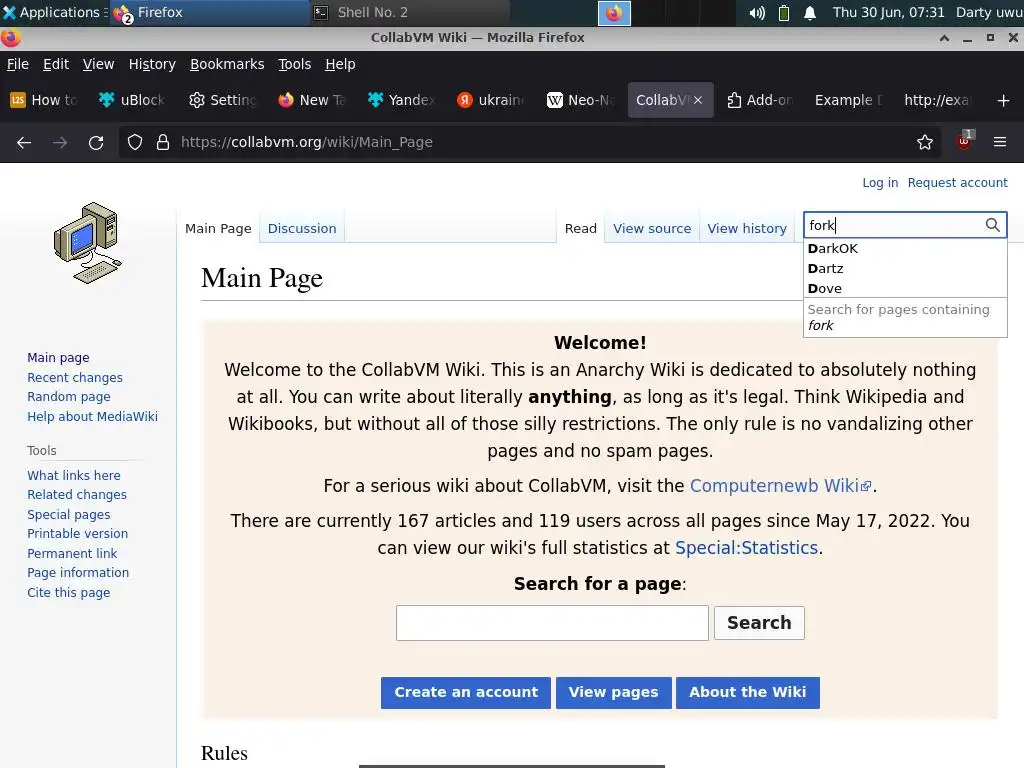
Task: Open Recent changes in sidebar
Action: tap(74, 377)
